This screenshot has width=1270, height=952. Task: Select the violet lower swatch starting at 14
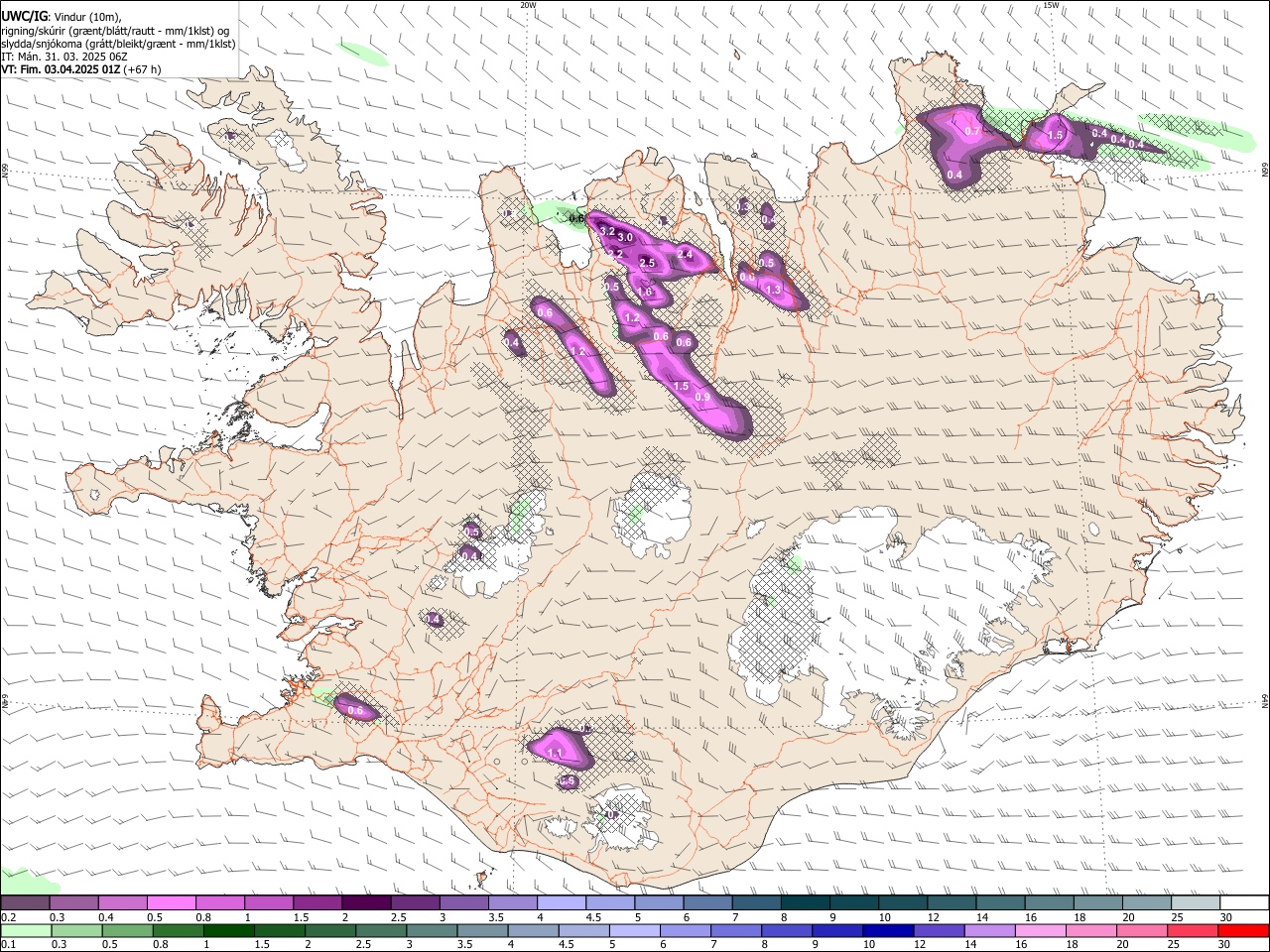coord(988,931)
